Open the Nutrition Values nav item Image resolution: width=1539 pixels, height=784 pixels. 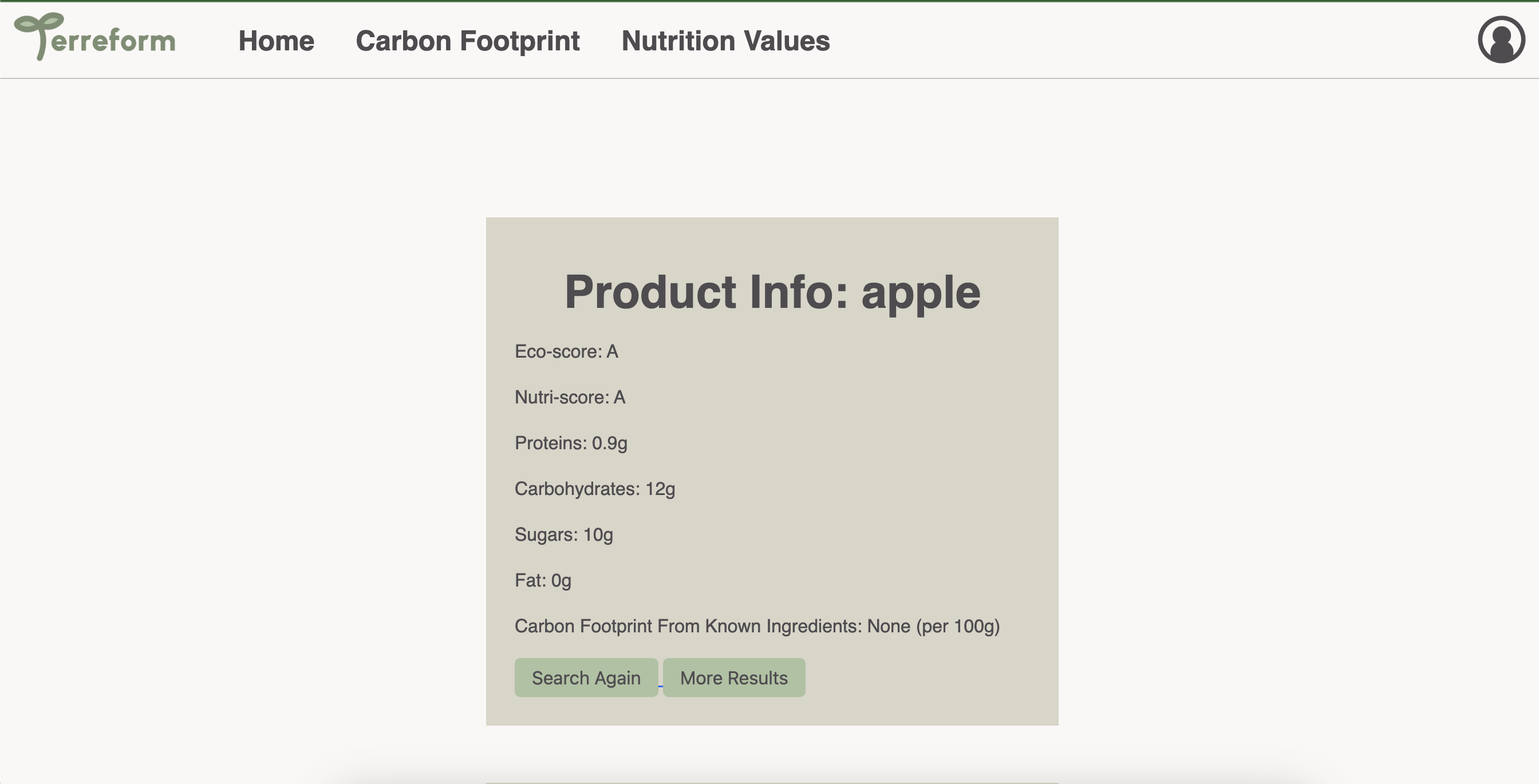[x=725, y=41]
